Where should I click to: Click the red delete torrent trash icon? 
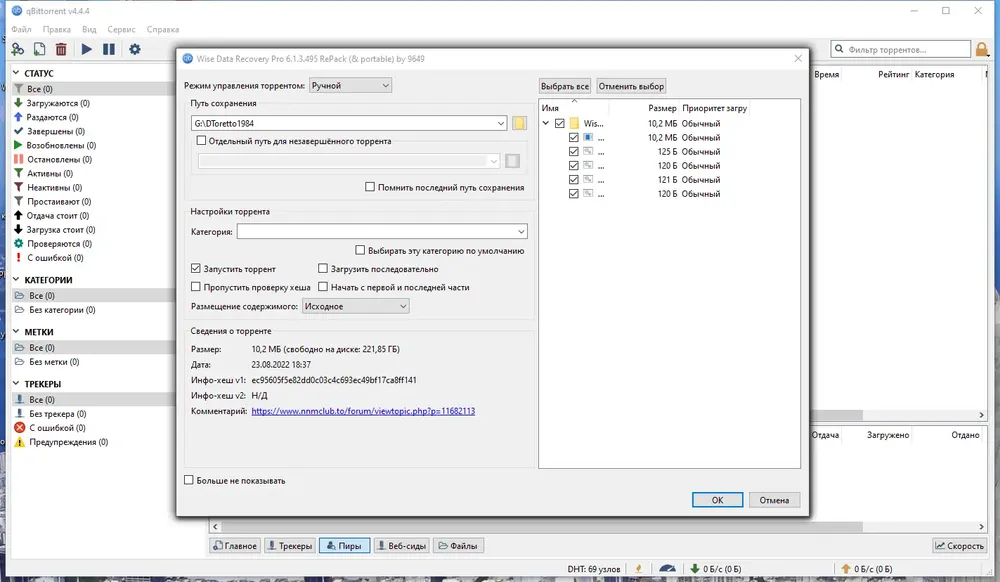pos(61,49)
